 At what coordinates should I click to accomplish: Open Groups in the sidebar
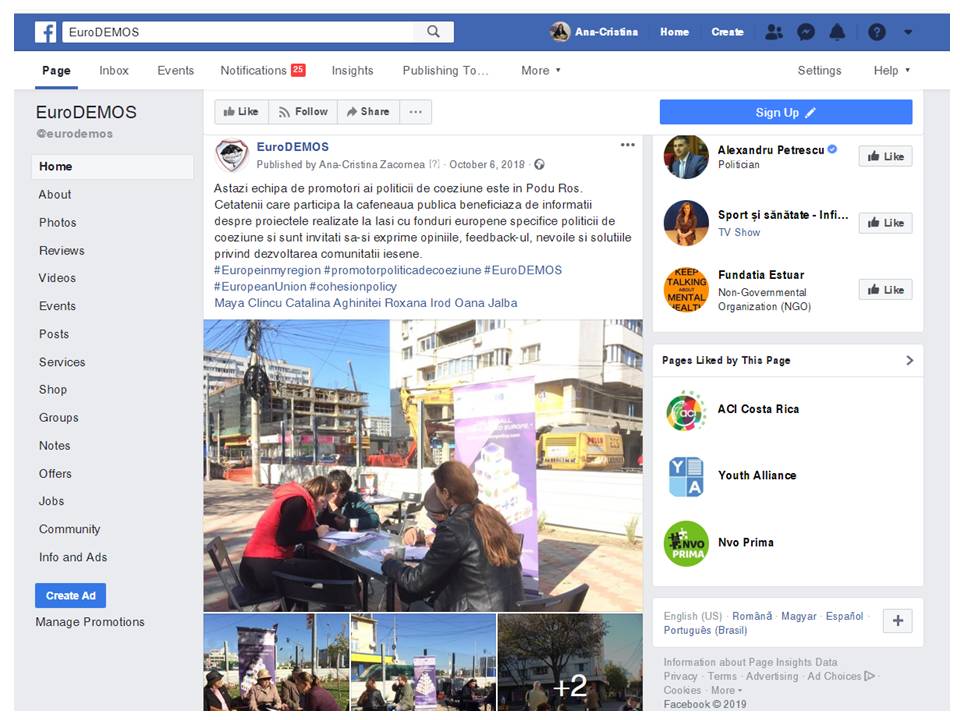pyautogui.click(x=58, y=418)
